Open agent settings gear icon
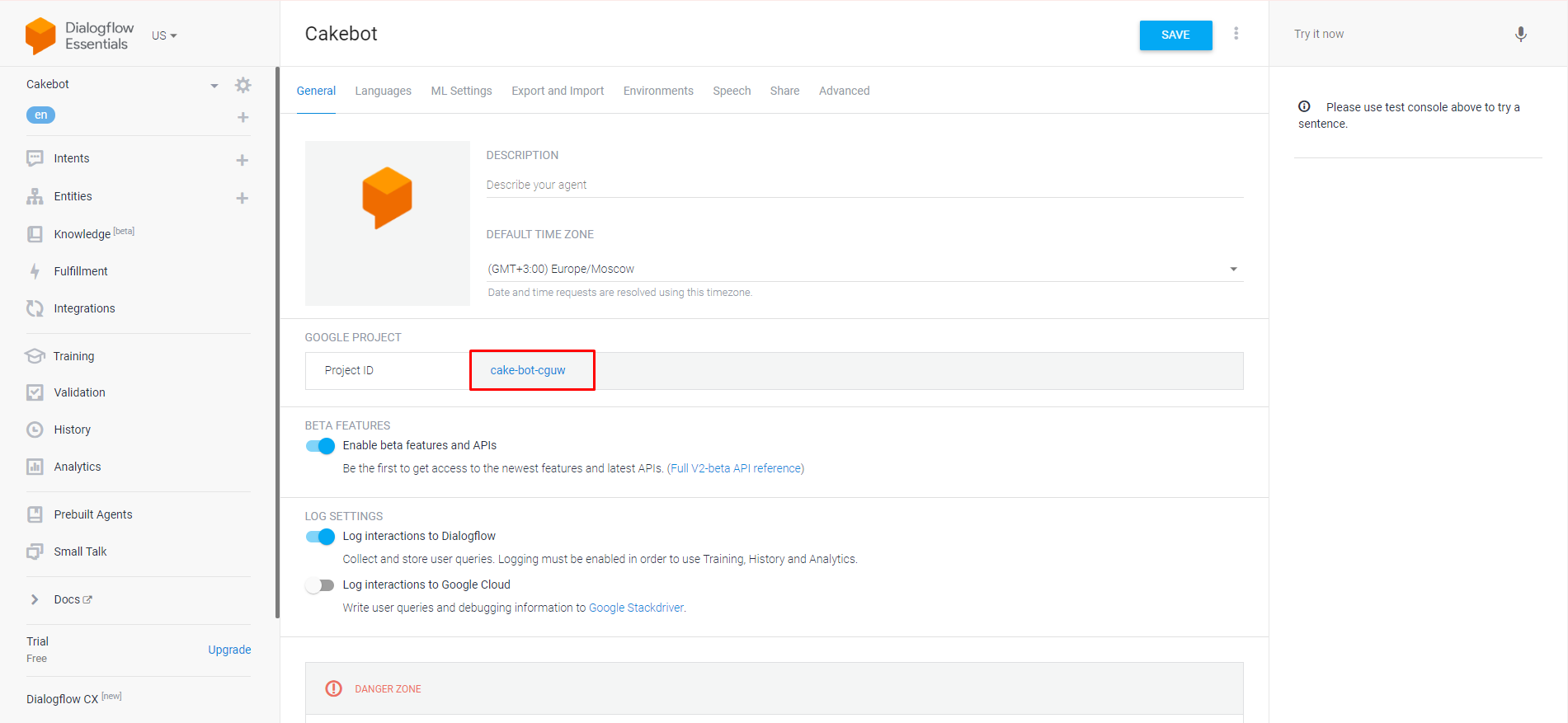Screen dimensions: 1568x723 242,85
